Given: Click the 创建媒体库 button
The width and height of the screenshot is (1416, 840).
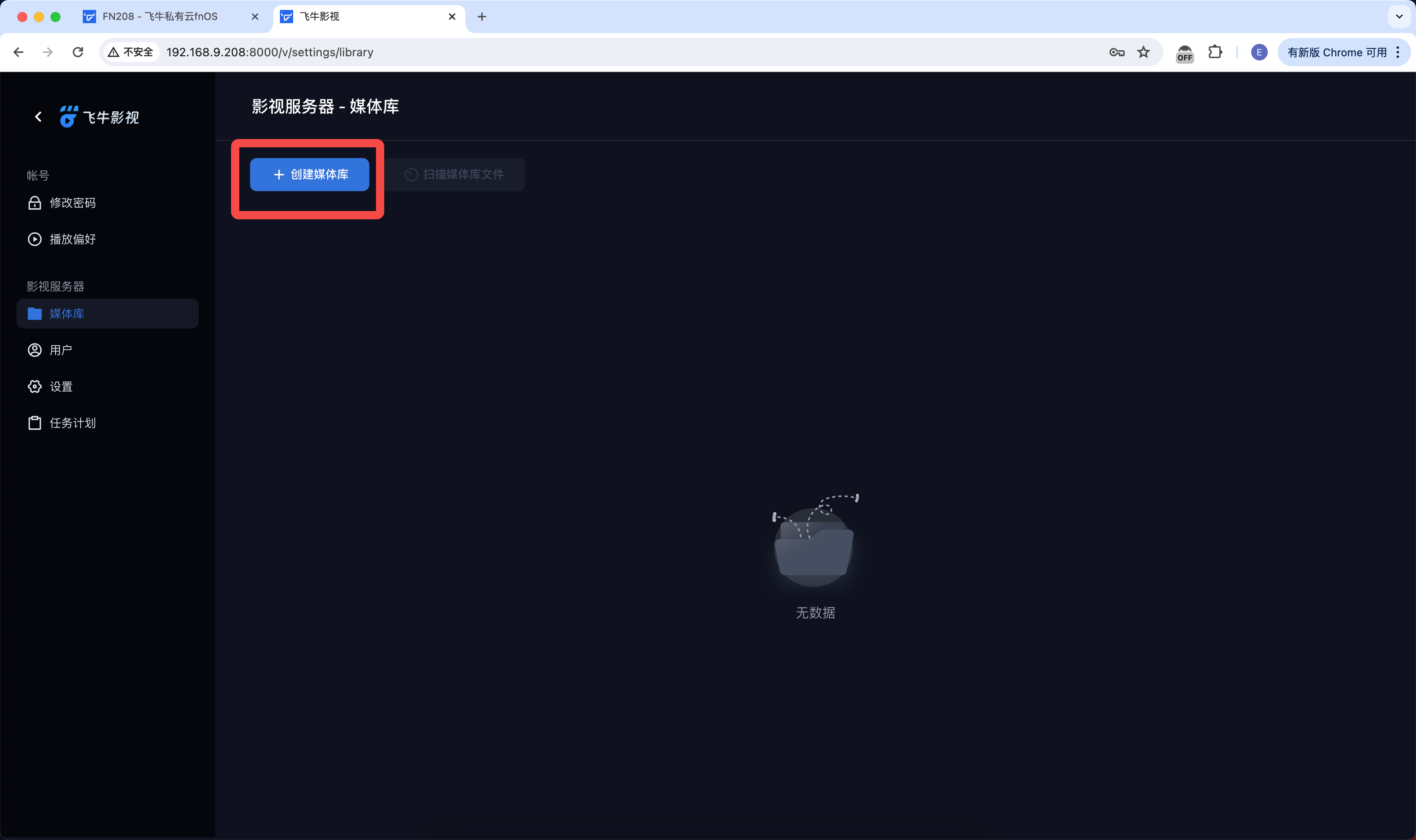Looking at the screenshot, I should tap(309, 174).
